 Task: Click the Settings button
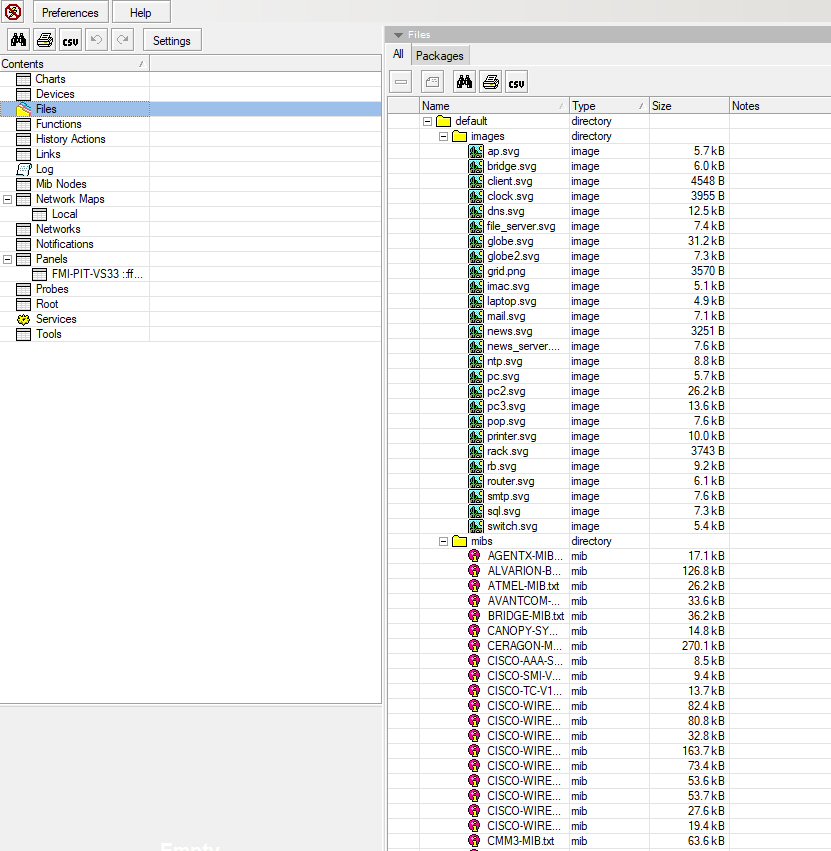pos(172,41)
